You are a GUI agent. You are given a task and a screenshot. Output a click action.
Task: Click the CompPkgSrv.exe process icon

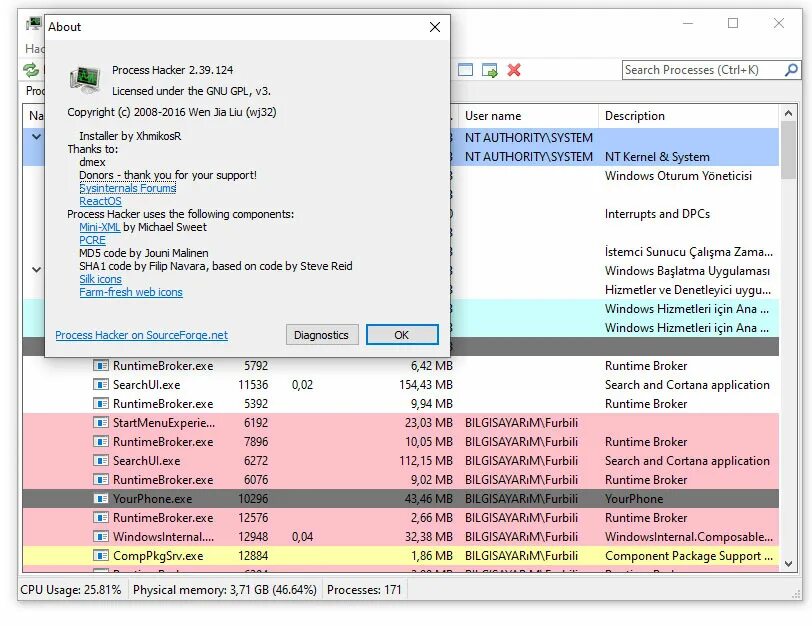[101, 556]
